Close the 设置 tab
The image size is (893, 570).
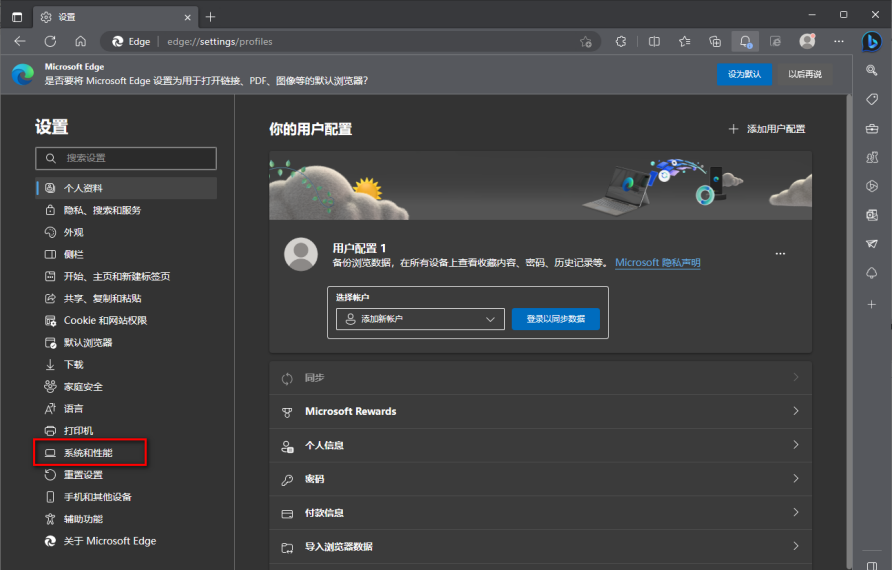tap(187, 18)
